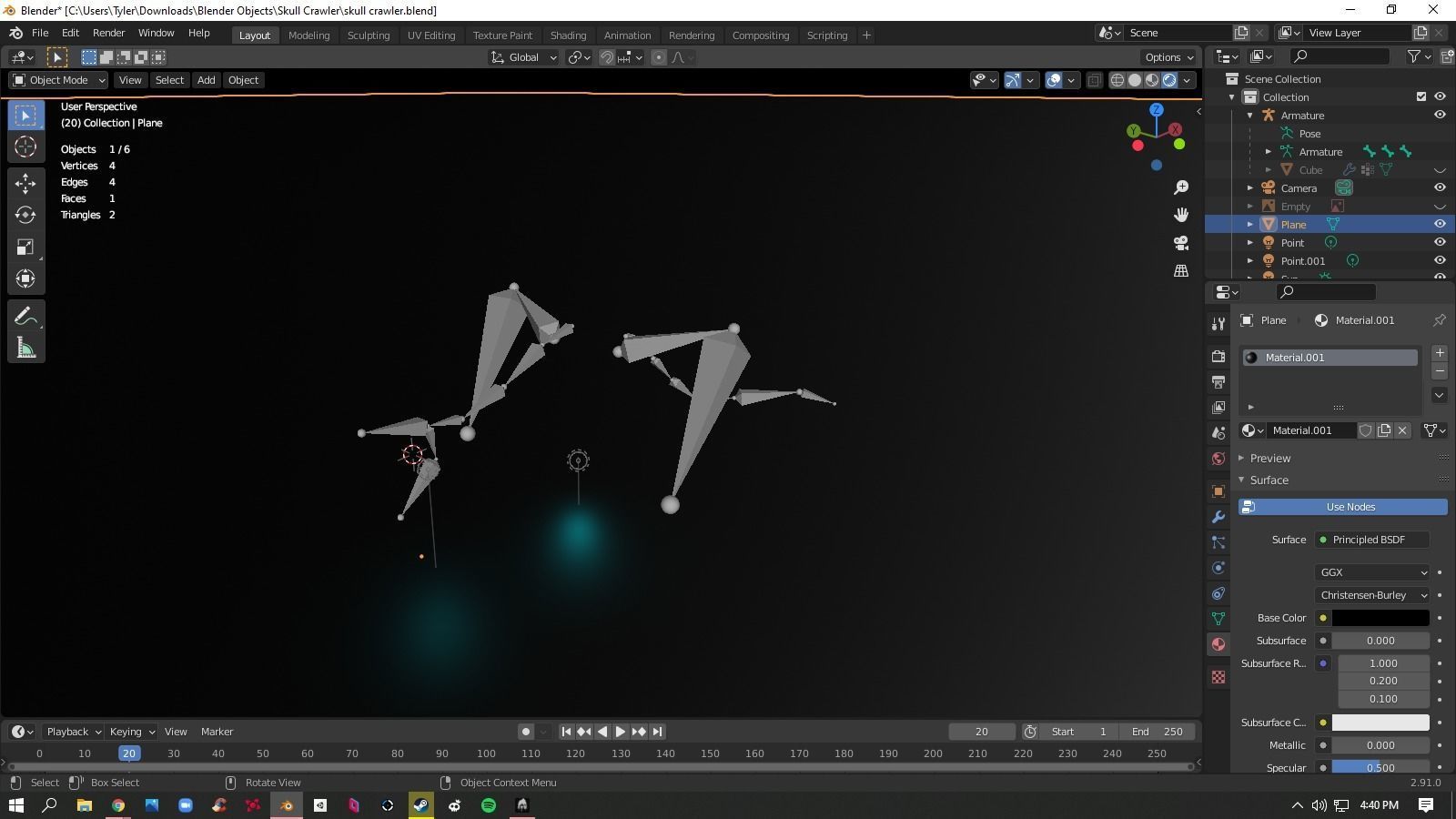
Task: Open the Render menu
Action: click(108, 33)
